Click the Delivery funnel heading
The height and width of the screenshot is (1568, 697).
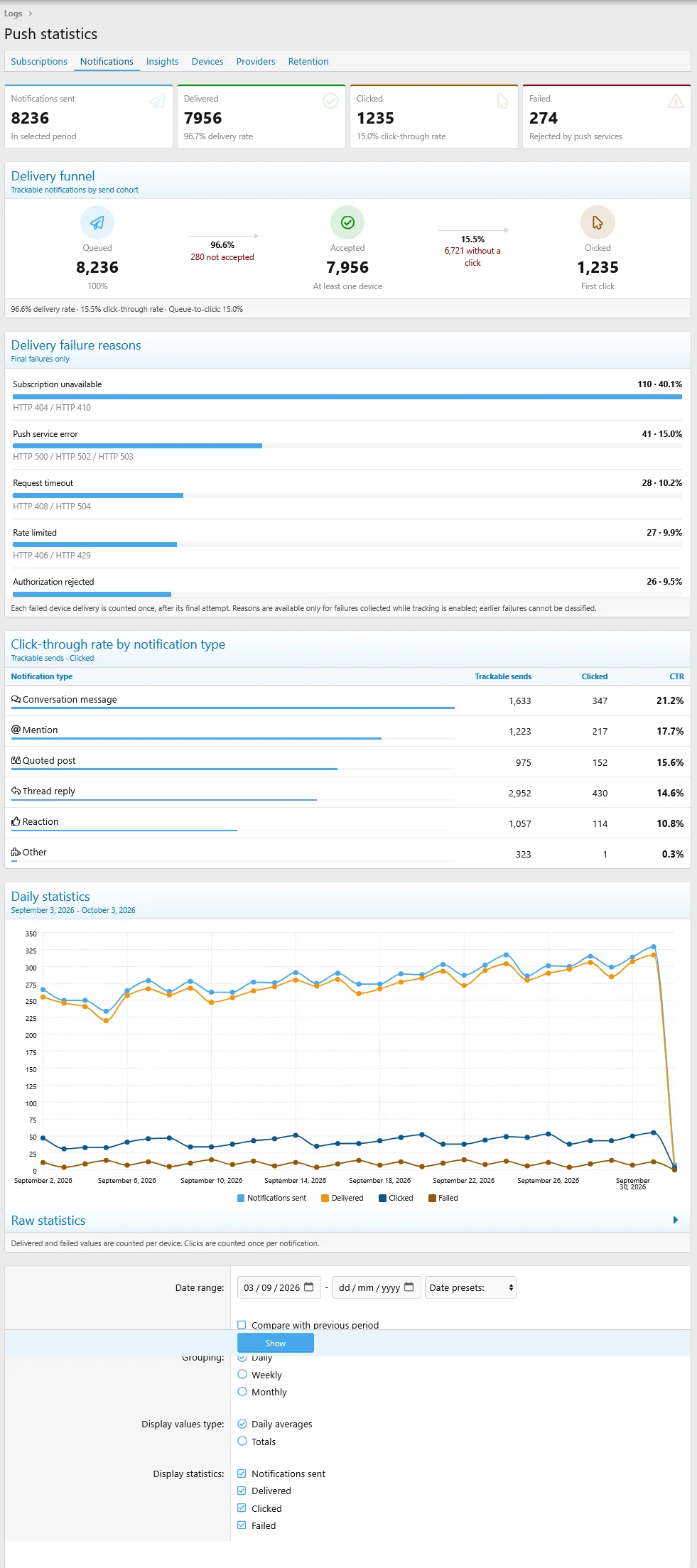[53, 176]
